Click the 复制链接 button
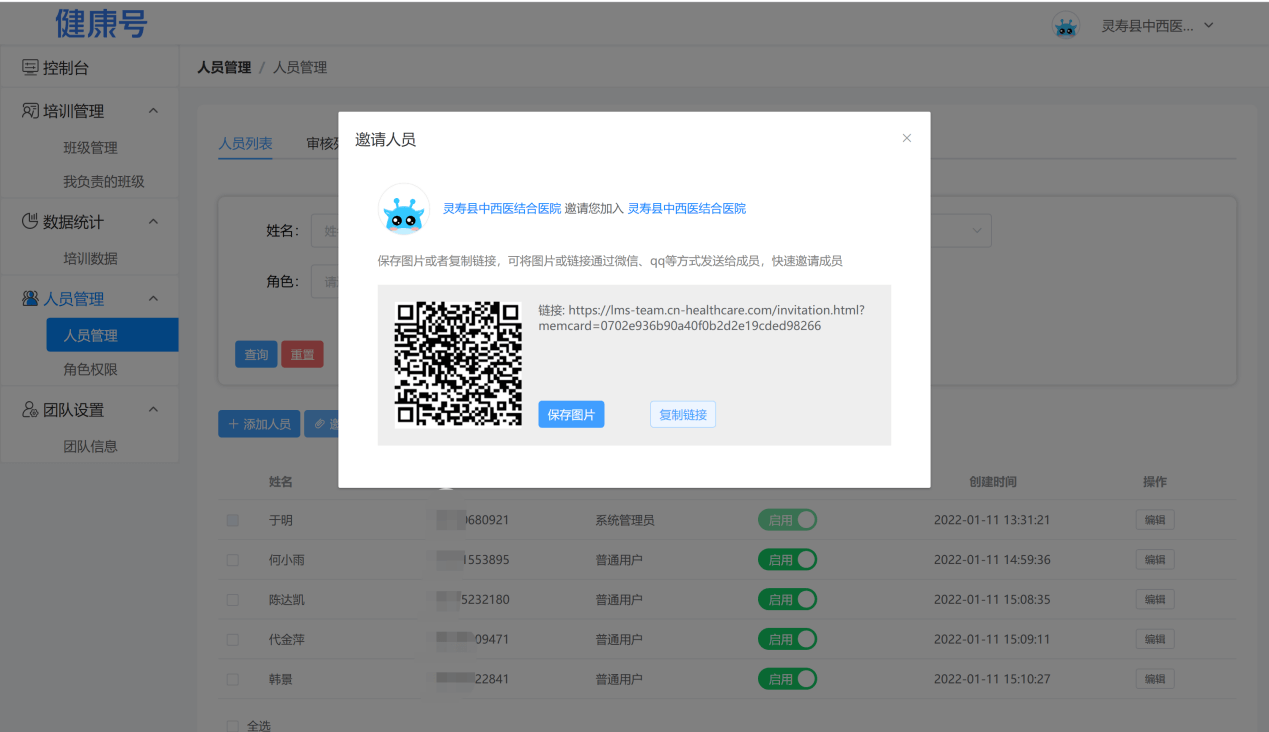This screenshot has width=1269, height=732. tap(683, 414)
